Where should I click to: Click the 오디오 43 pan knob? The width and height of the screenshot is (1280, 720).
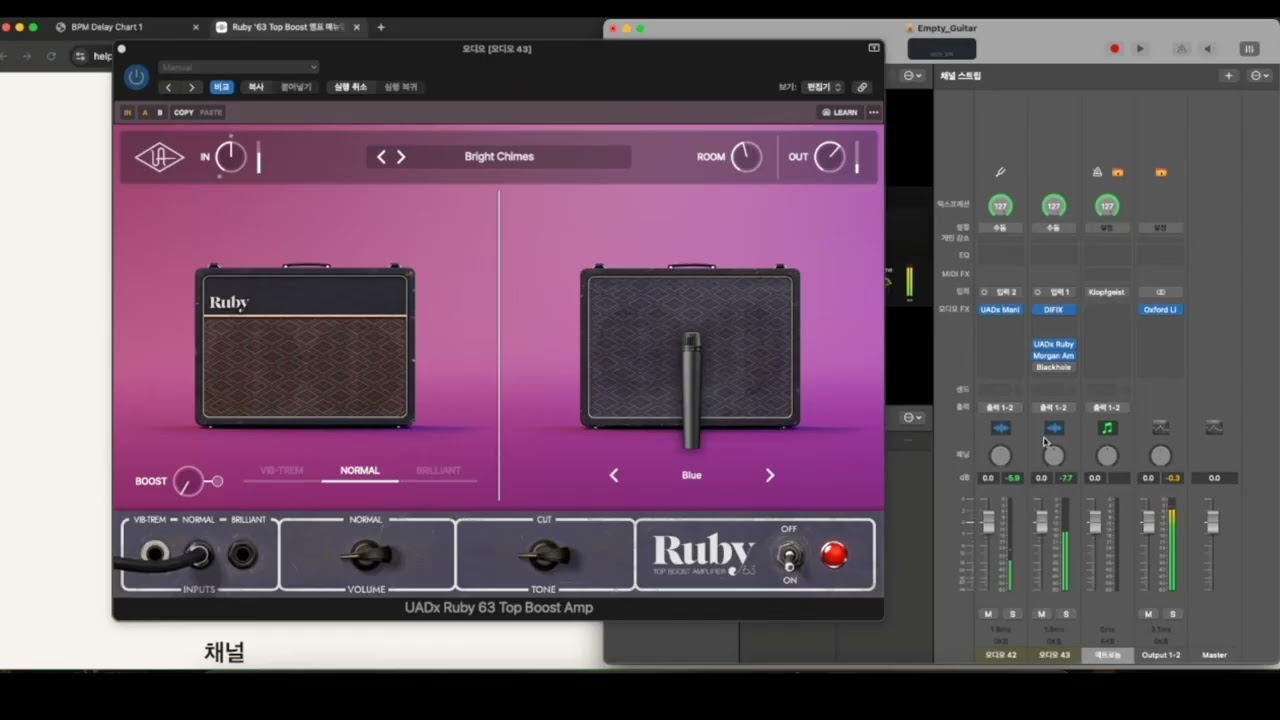(x=1053, y=456)
